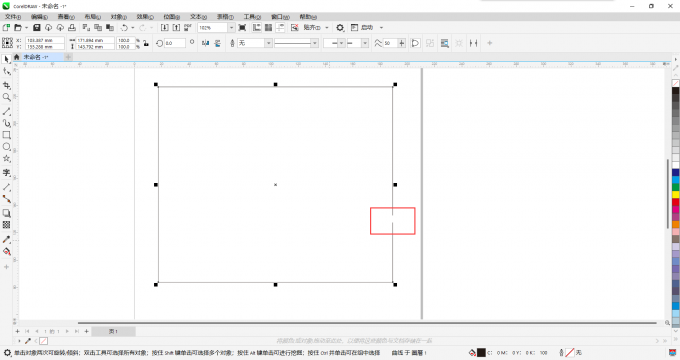
Task: Toggle the grid display button
Action: pos(268,28)
